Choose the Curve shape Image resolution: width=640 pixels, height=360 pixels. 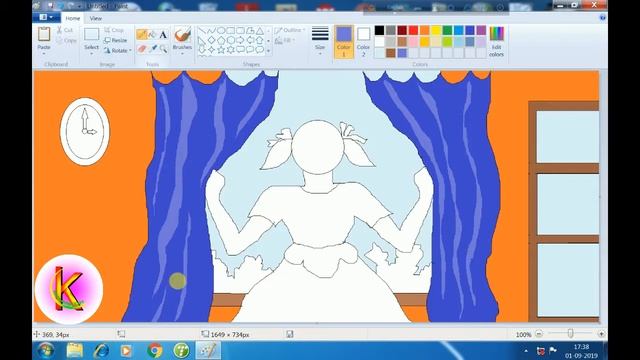pos(211,31)
